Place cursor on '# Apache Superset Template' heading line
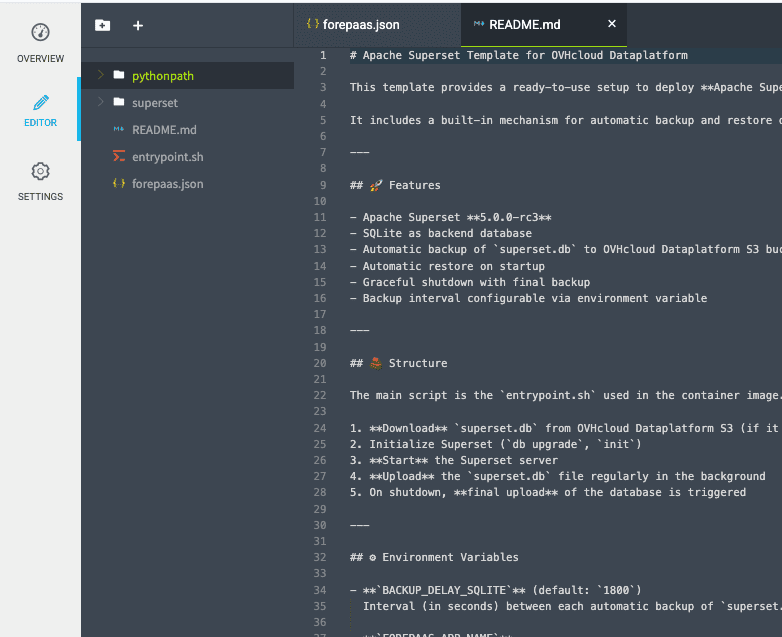The image size is (782, 637). click(x=519, y=55)
